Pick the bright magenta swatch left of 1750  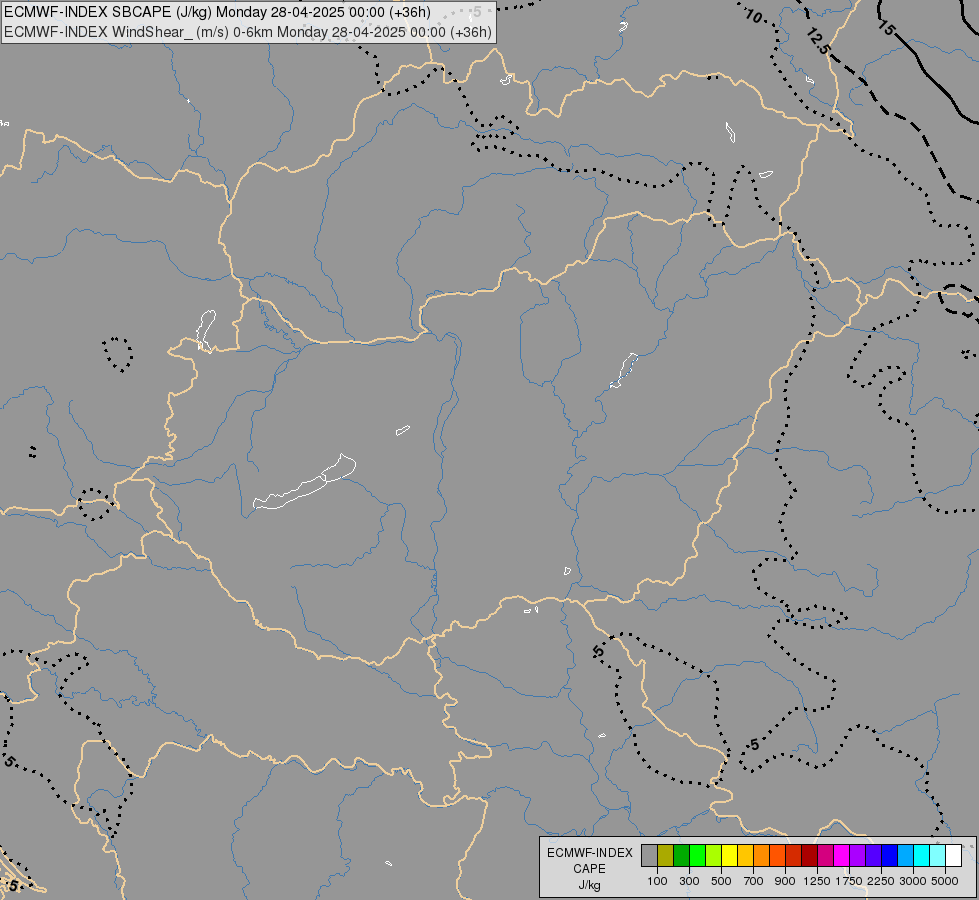(841, 856)
